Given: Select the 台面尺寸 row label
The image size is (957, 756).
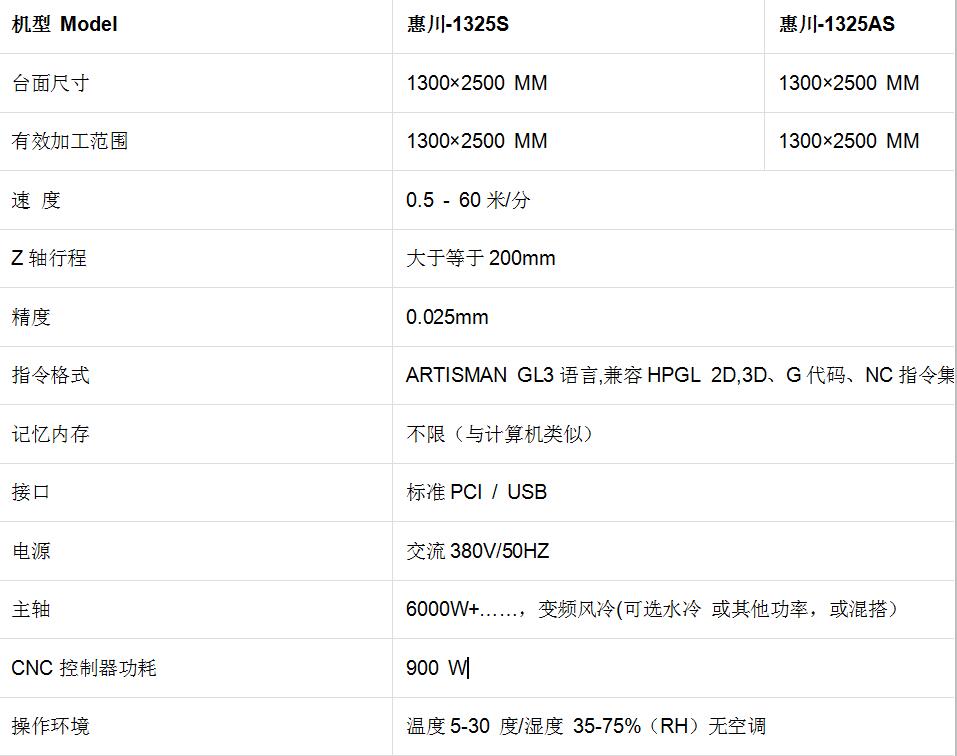Looking at the screenshot, I should click(x=50, y=83).
